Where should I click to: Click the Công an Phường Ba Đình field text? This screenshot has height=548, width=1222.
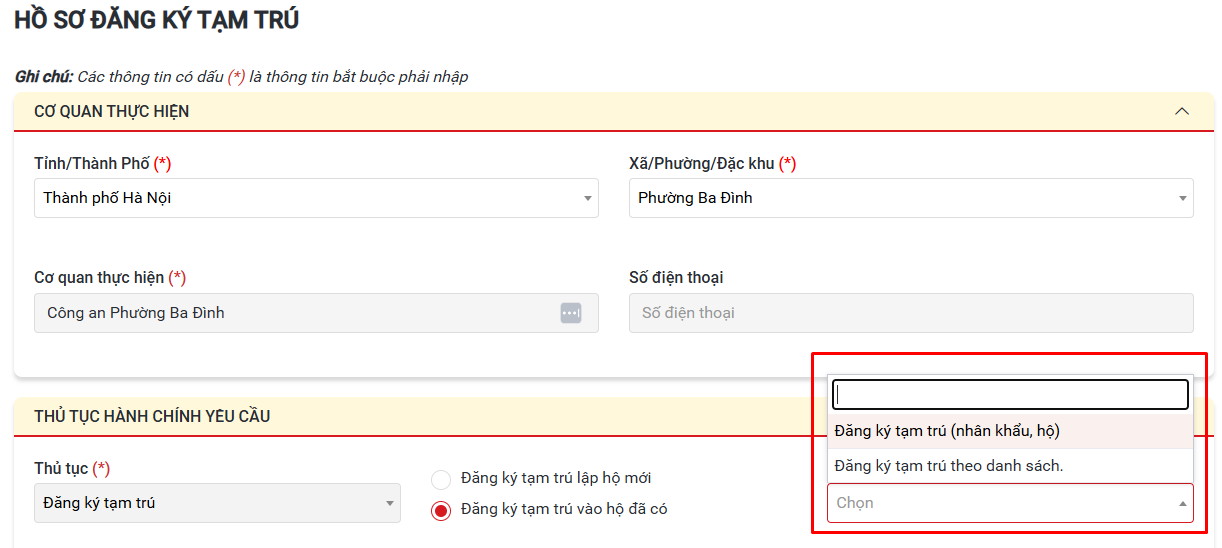click(136, 313)
